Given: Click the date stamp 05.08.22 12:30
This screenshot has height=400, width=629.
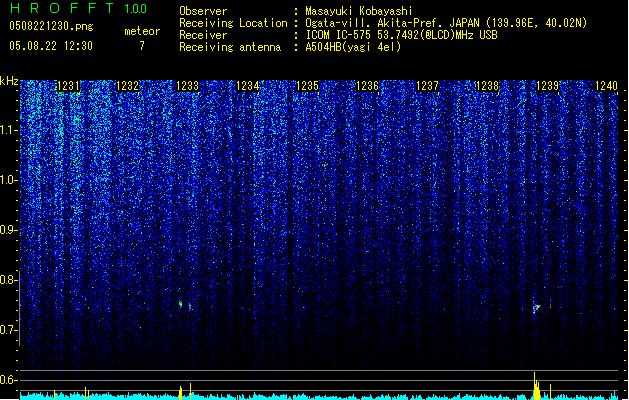Looking at the screenshot, I should click(x=51, y=46).
